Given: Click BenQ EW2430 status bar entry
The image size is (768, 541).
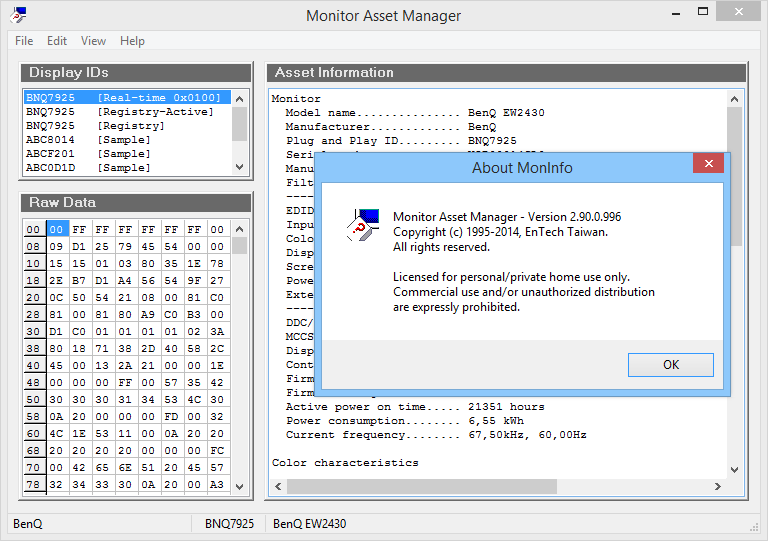Looking at the screenshot, I should coord(310,524).
